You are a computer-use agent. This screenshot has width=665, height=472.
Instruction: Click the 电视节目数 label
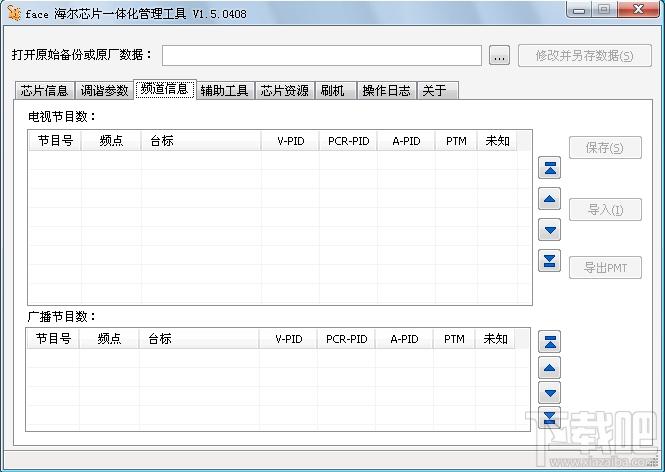click(x=62, y=117)
